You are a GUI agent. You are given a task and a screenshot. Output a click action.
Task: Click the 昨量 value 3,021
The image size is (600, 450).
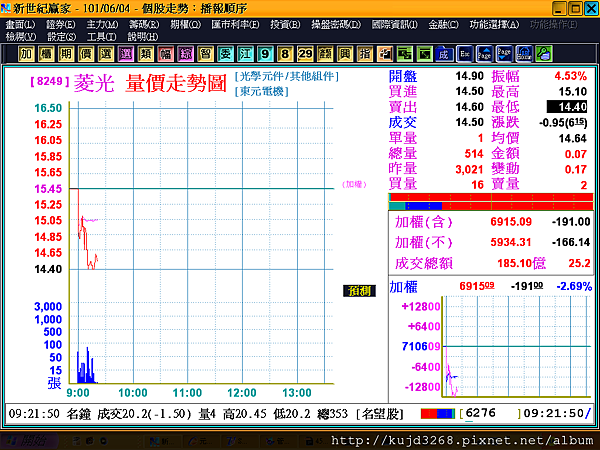point(470,169)
